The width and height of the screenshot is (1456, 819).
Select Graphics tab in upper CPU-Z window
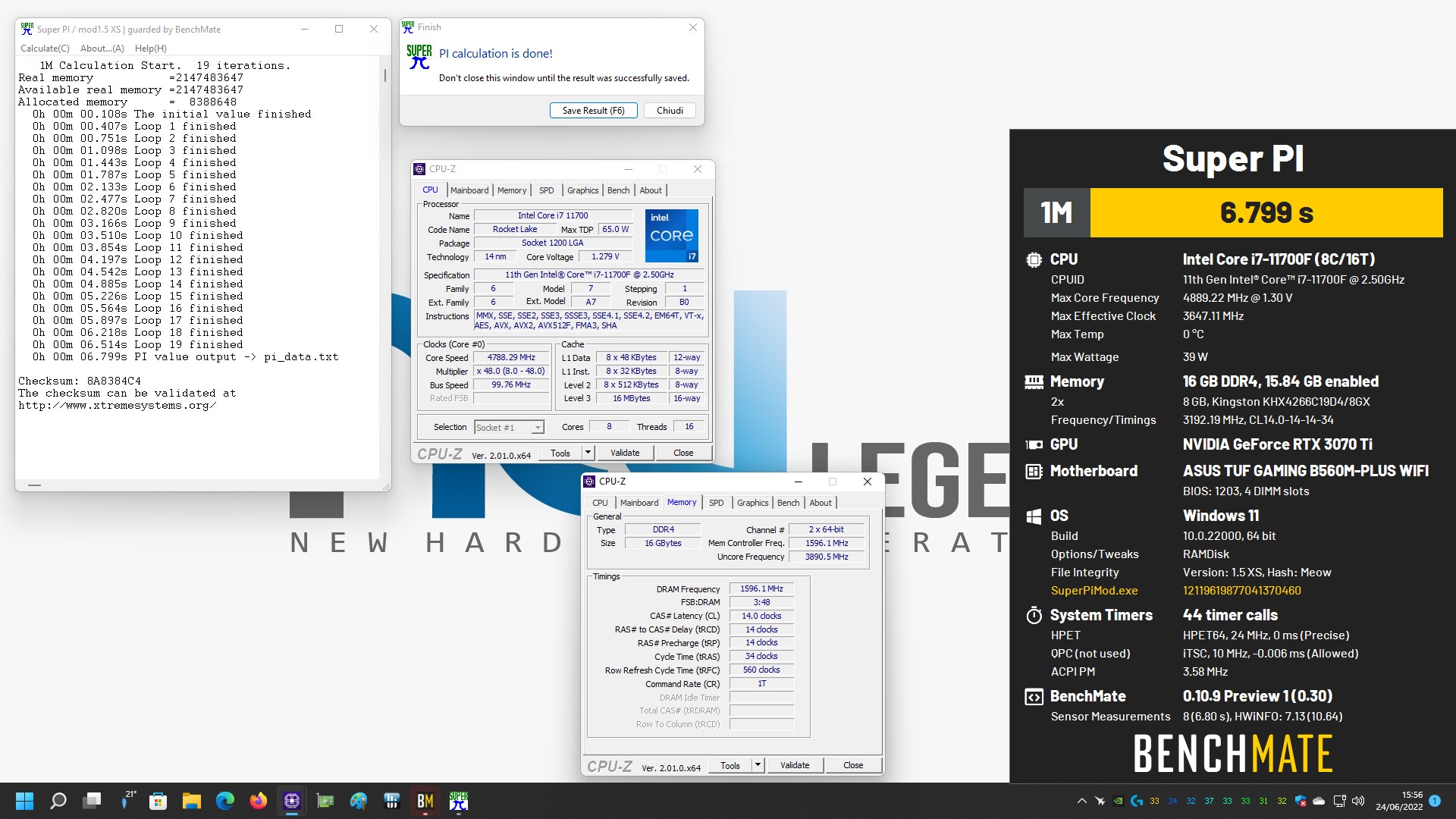click(x=583, y=190)
